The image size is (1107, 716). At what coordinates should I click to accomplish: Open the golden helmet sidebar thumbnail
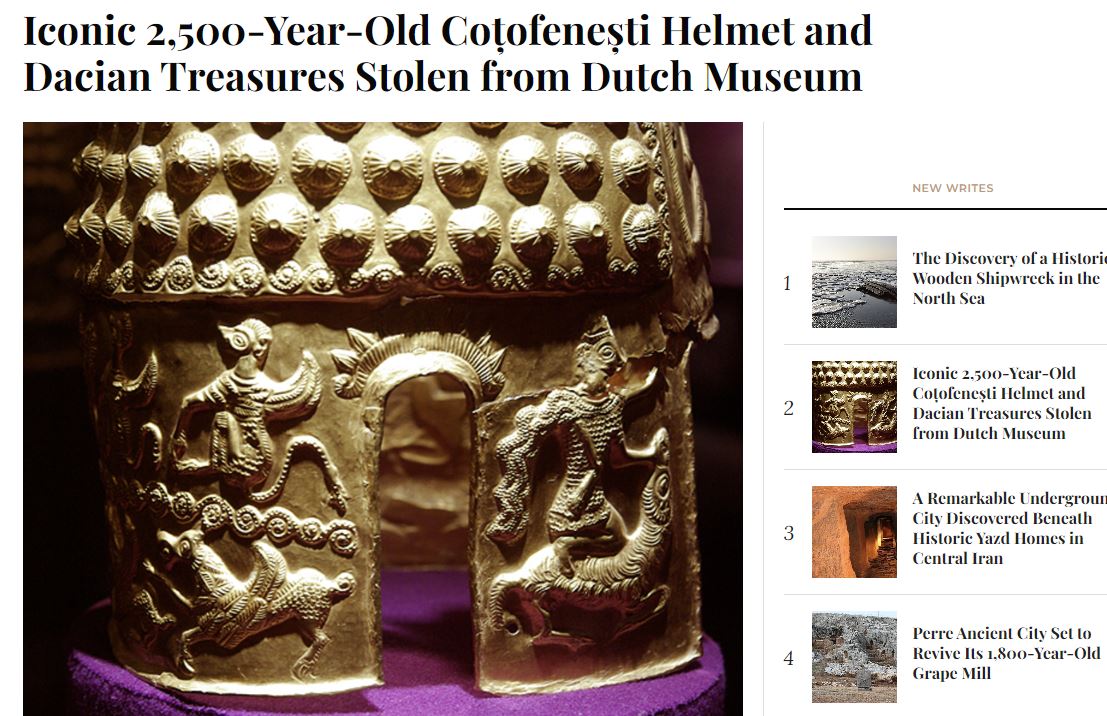(x=854, y=407)
